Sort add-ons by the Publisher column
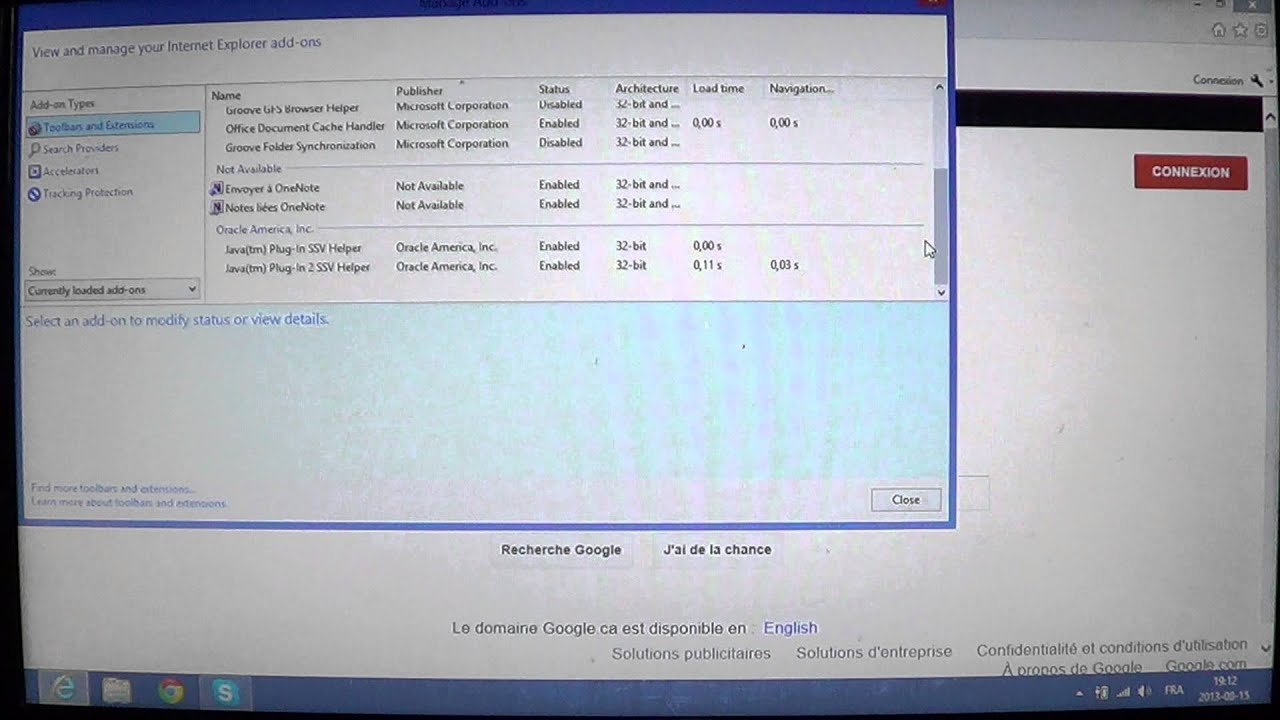Viewport: 1280px width, 720px height. 419,91
